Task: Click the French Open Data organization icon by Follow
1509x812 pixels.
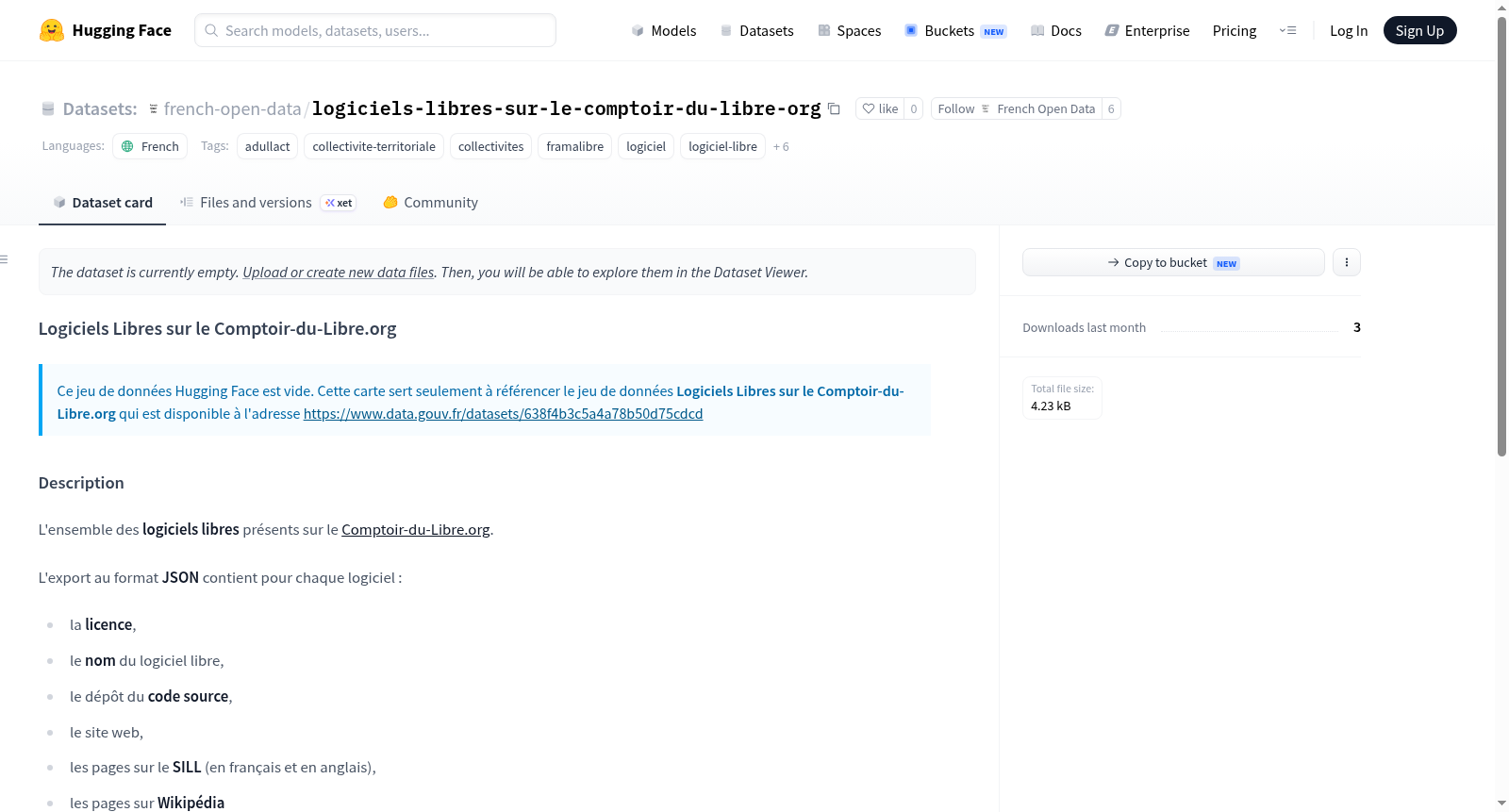Action: tap(986, 109)
